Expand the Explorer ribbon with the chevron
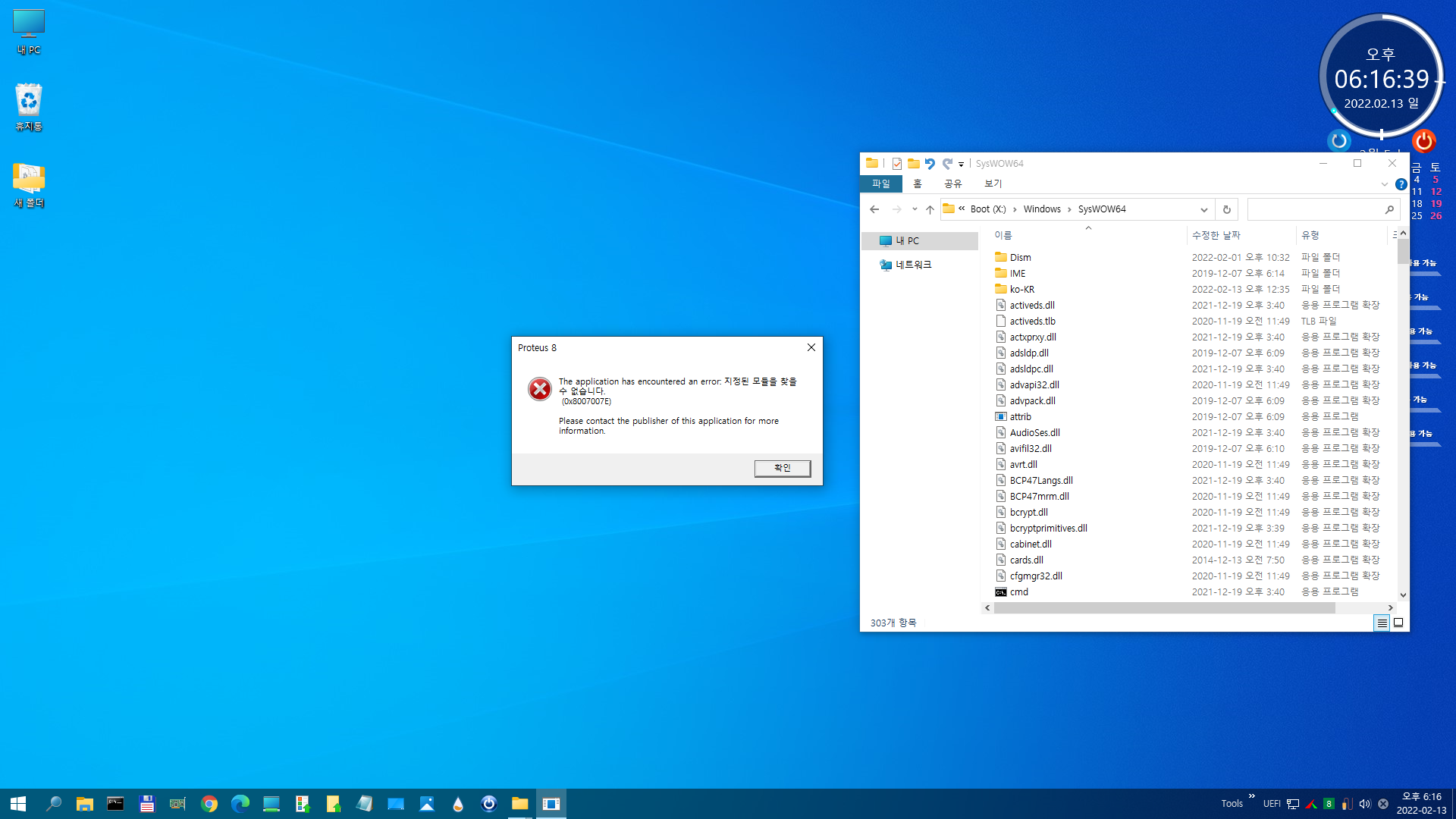 [1384, 184]
